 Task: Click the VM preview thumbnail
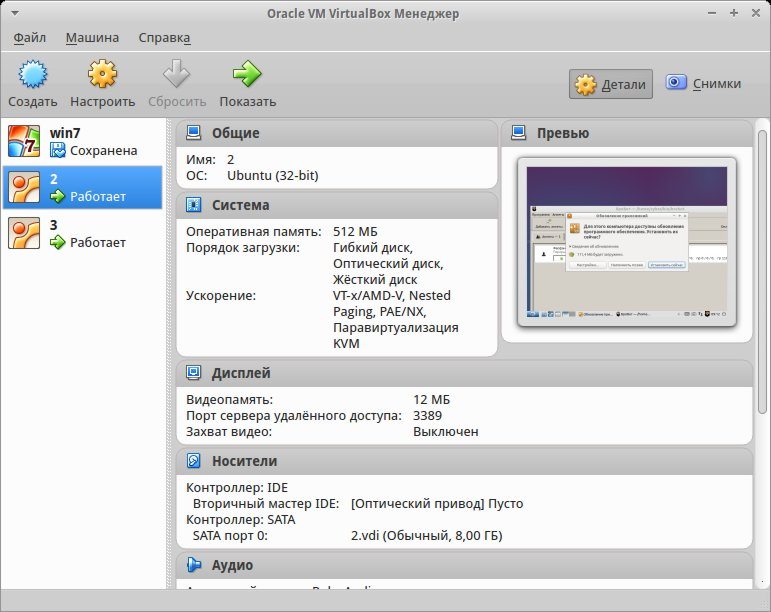point(627,242)
